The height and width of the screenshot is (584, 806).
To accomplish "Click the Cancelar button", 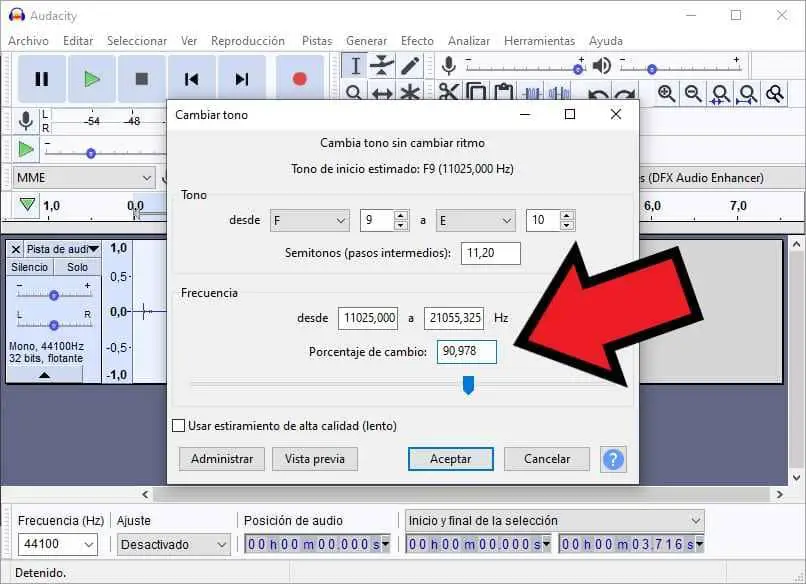I will click(547, 459).
